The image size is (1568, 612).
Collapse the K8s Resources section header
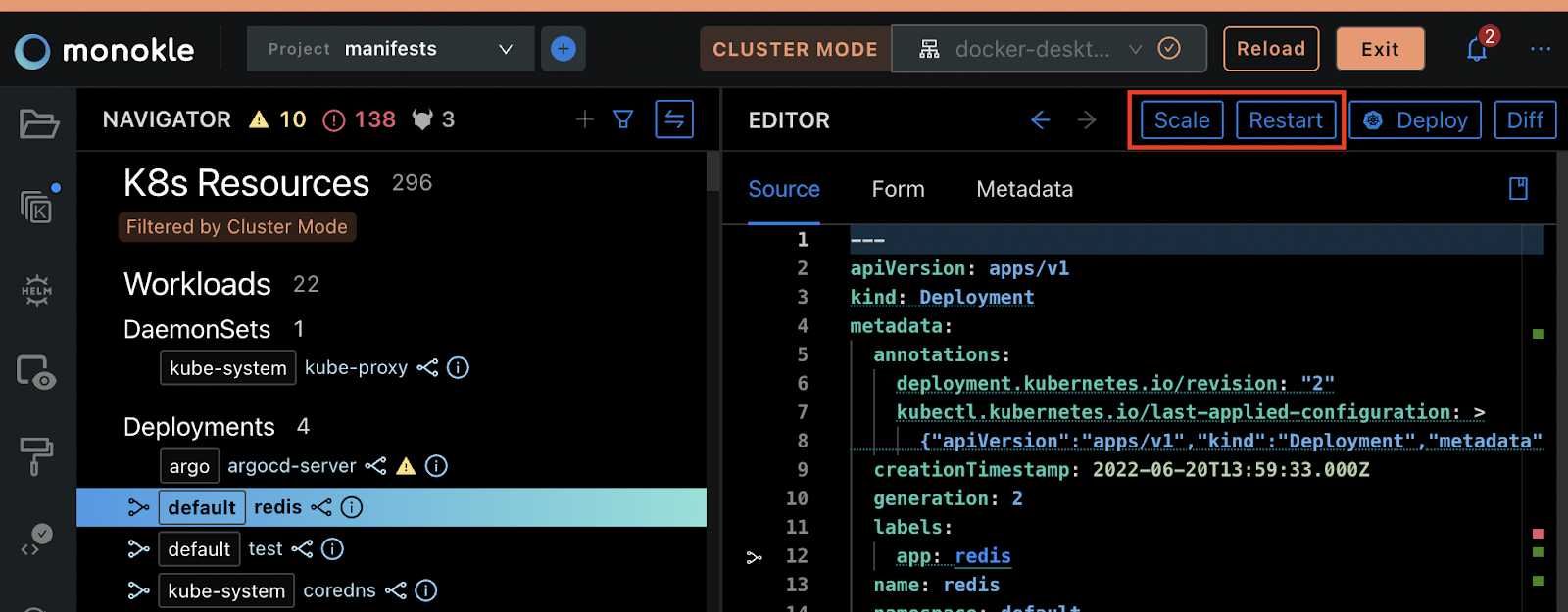point(247,183)
